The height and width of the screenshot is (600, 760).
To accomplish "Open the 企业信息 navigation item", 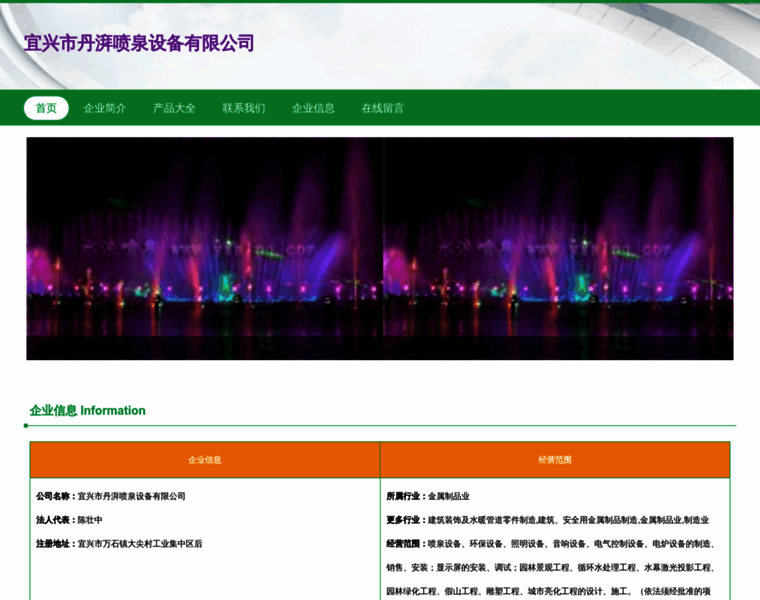I will pyautogui.click(x=313, y=108).
